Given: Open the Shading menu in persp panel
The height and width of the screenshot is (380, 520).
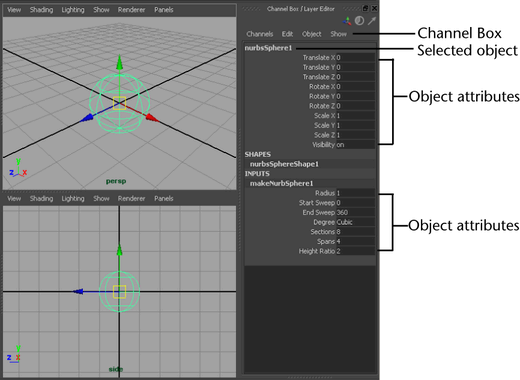Looking at the screenshot, I should pyautogui.click(x=41, y=10).
